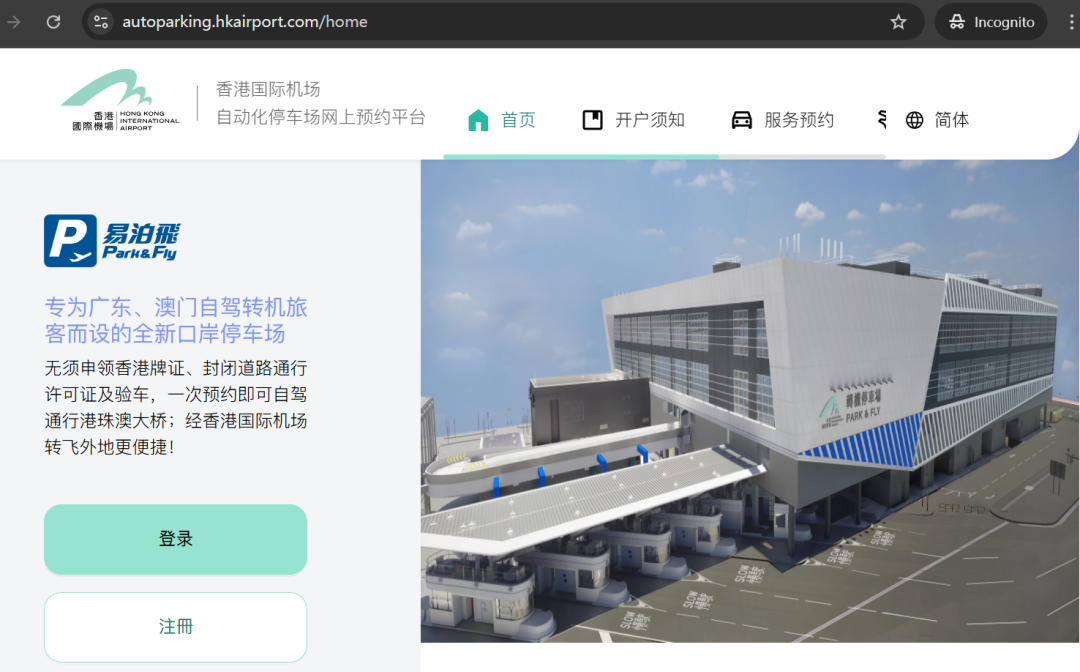Open site information icon beside the URL

(x=101, y=22)
